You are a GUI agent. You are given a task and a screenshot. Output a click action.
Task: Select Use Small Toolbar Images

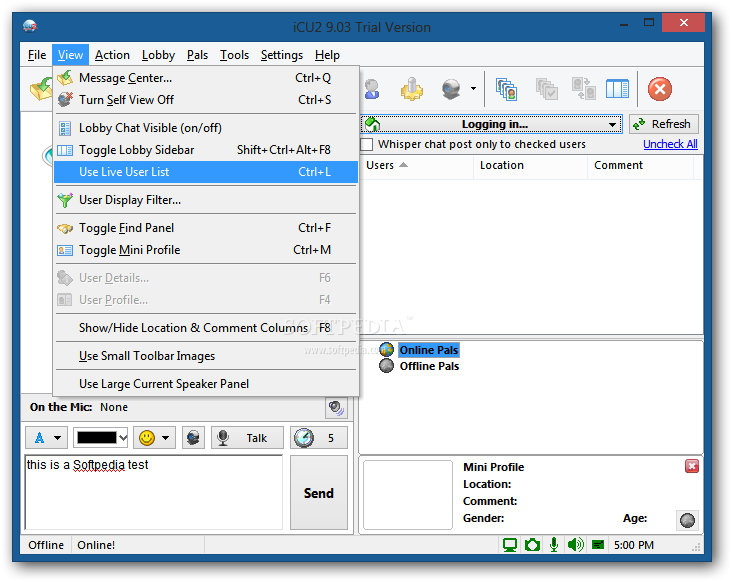pos(206,356)
